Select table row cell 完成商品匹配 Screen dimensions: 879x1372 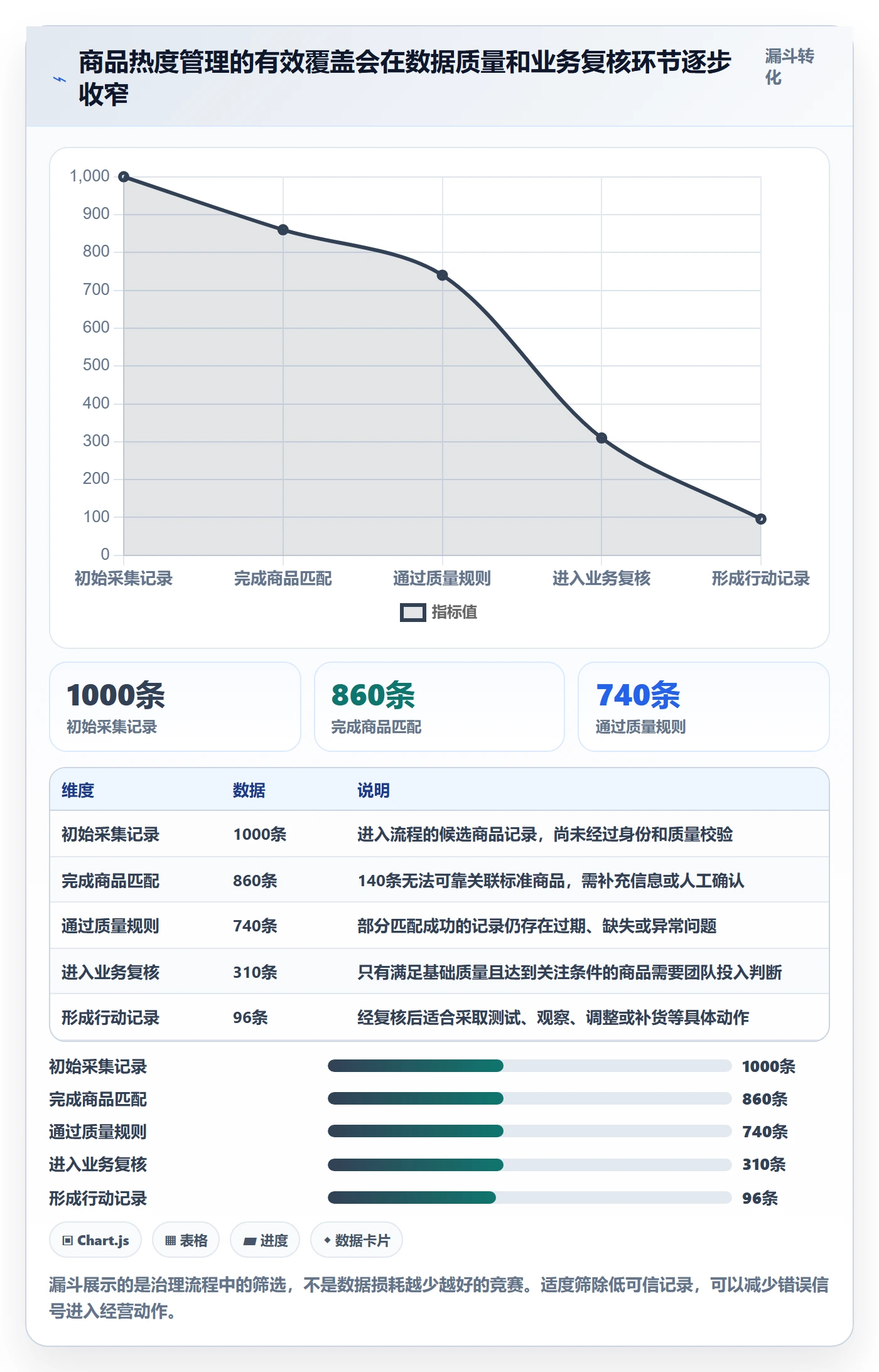point(111,881)
